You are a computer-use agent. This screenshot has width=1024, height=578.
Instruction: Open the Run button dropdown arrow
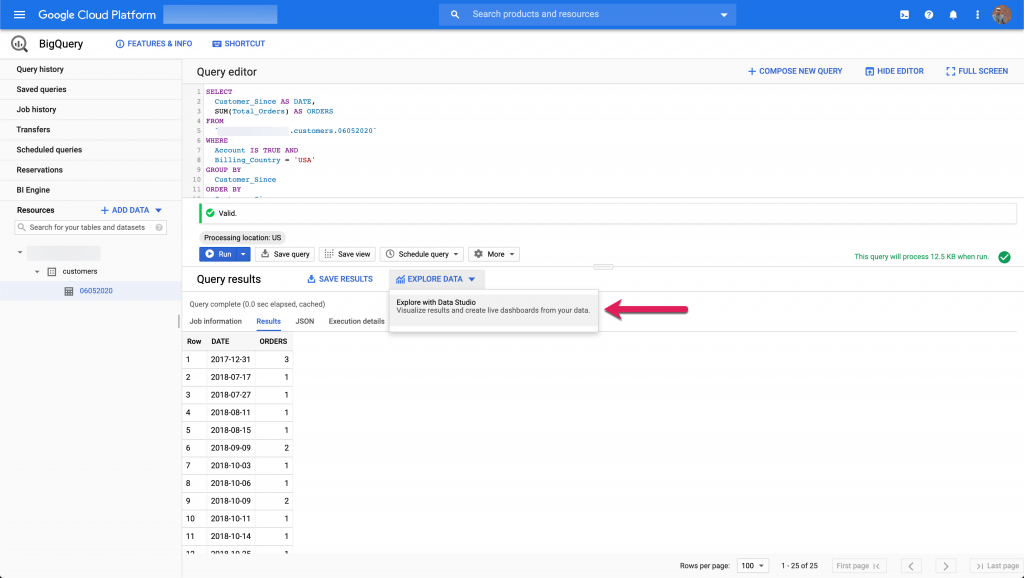243,254
